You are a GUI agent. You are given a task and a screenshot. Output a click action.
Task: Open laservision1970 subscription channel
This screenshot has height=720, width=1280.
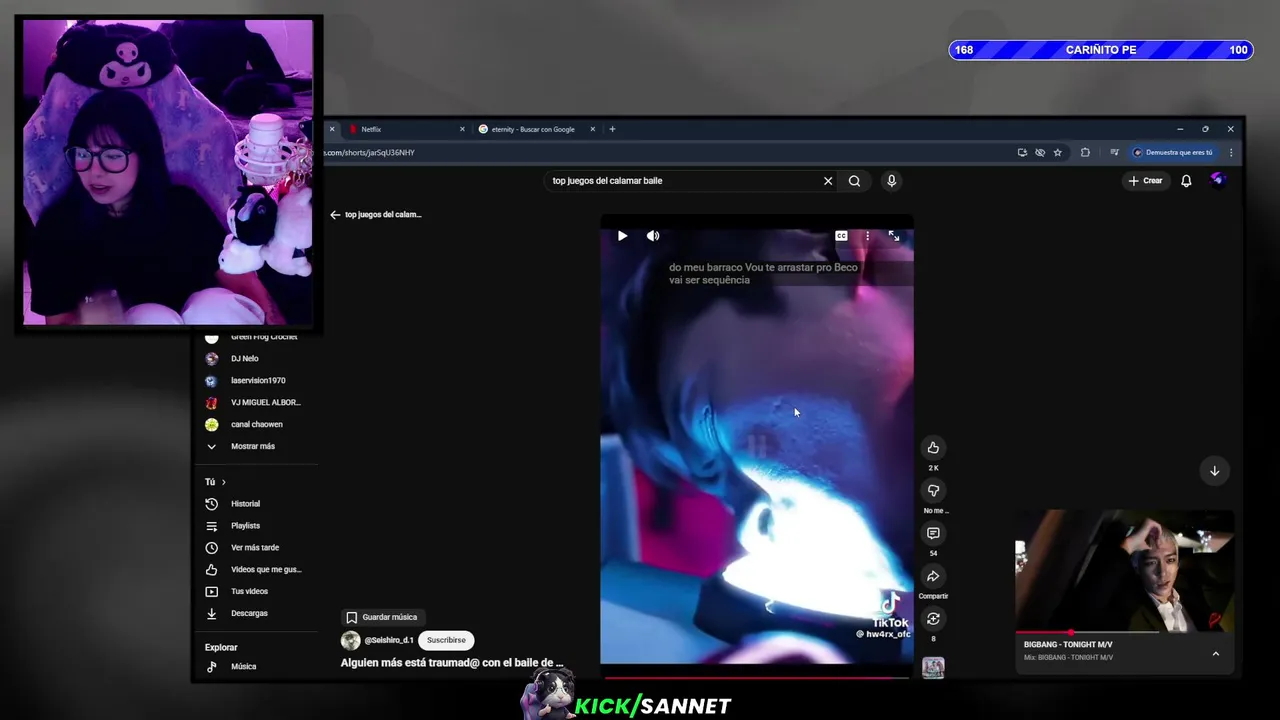tap(258, 381)
